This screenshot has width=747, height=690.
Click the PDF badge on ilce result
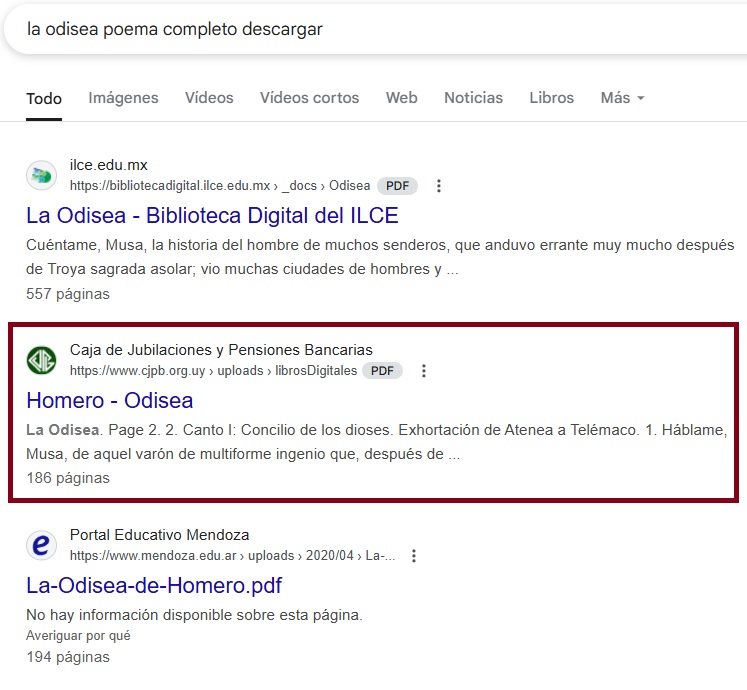[x=397, y=186]
